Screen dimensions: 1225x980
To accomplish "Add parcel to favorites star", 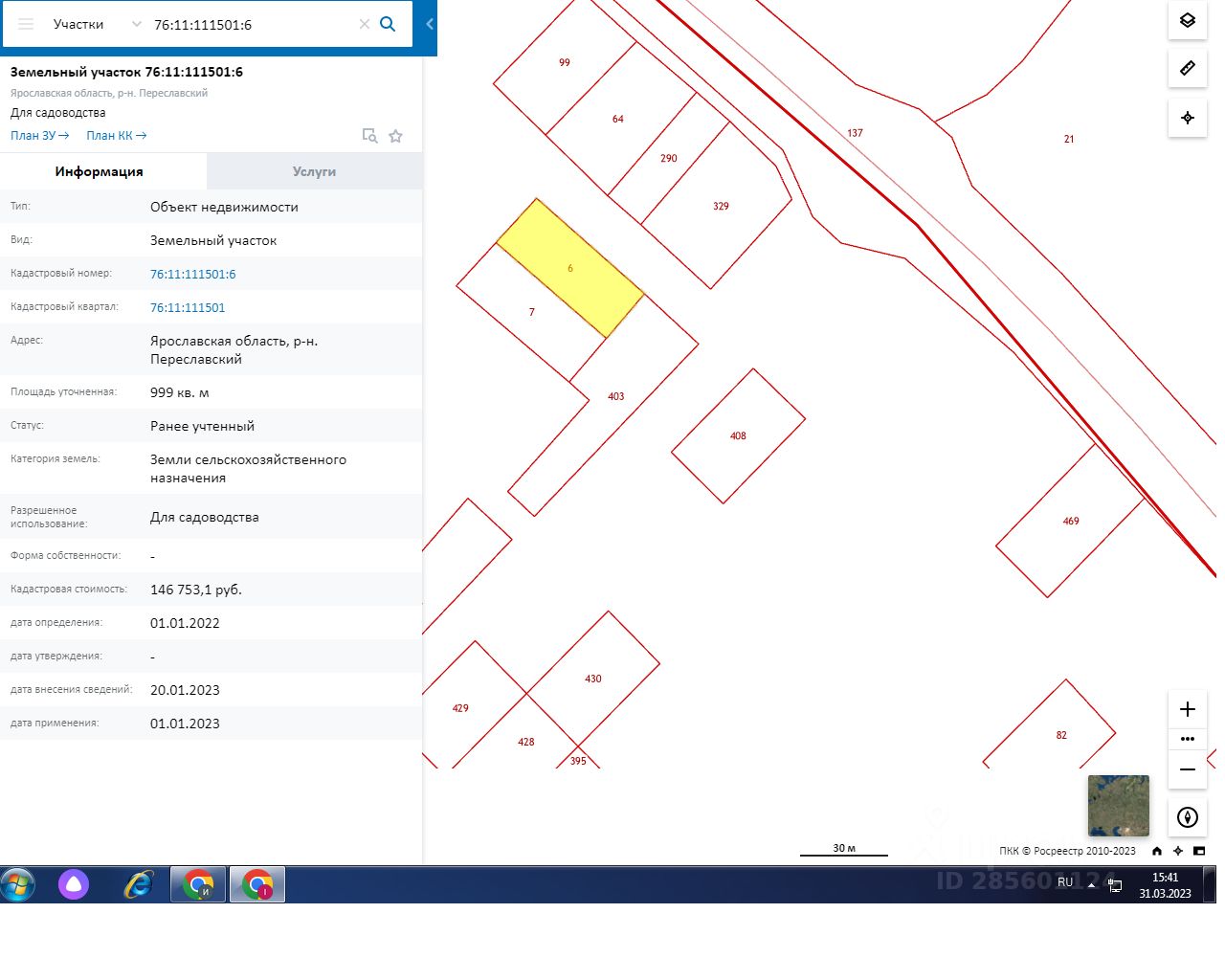I will coord(395,136).
